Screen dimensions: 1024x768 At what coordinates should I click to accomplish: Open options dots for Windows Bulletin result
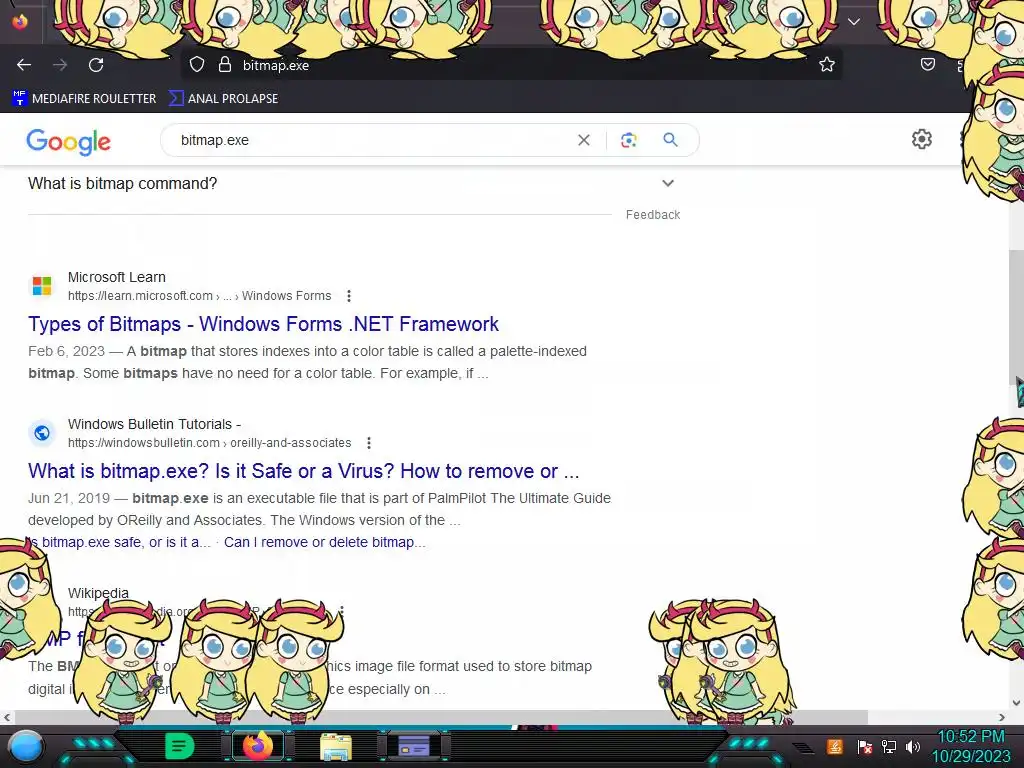coord(369,443)
